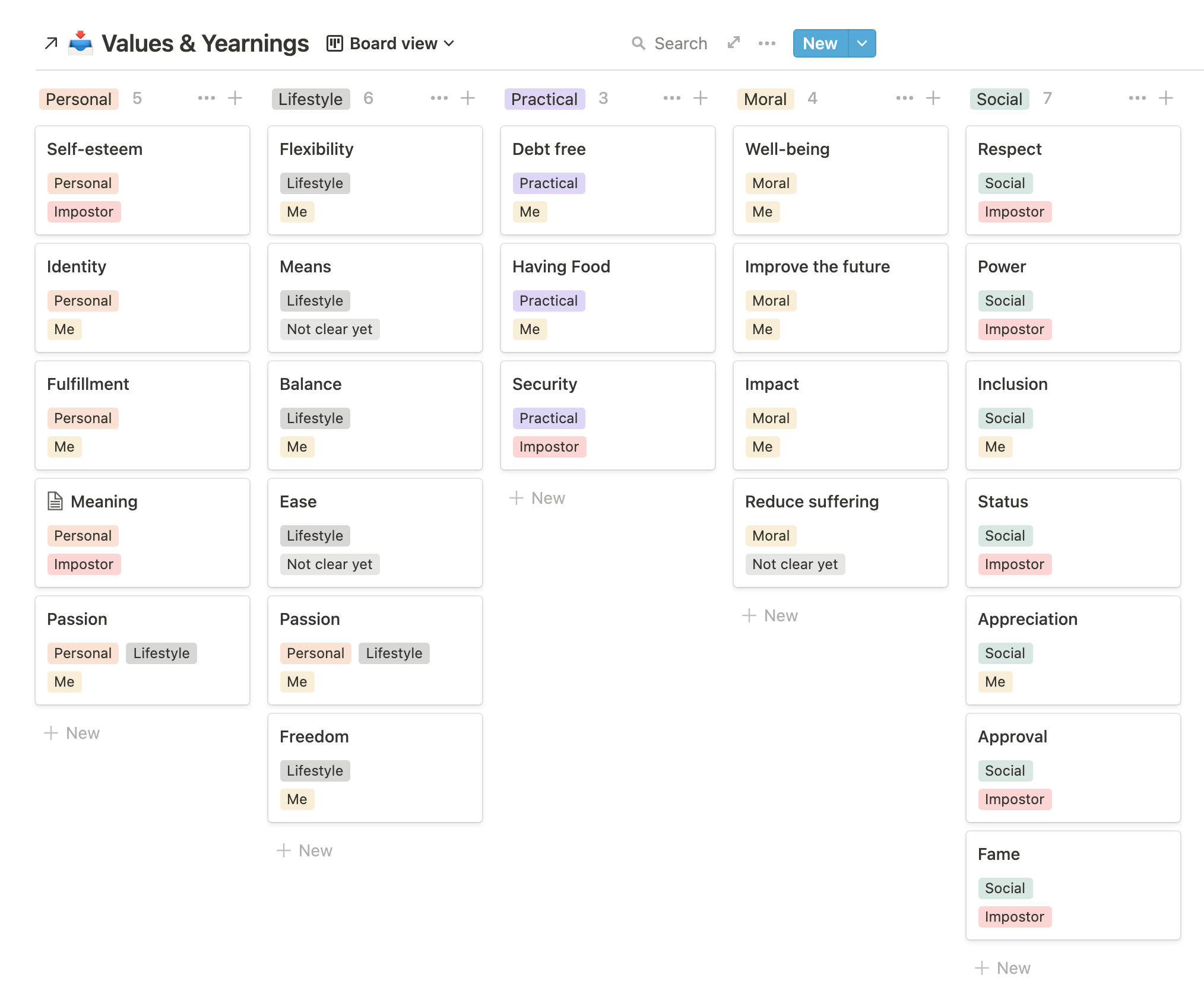The image size is (1204, 997).
Task: Open Personal group options menu
Action: 207,98
